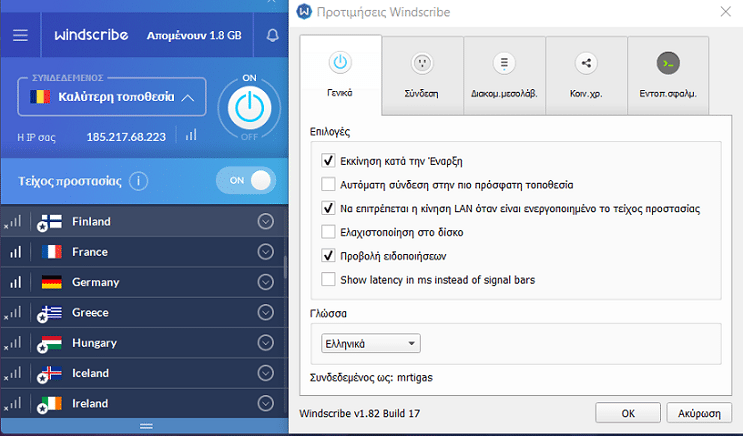Viewport: 743px width, 436px height.
Task: Close the Windscribe preferences dialog
Action: click(725, 11)
